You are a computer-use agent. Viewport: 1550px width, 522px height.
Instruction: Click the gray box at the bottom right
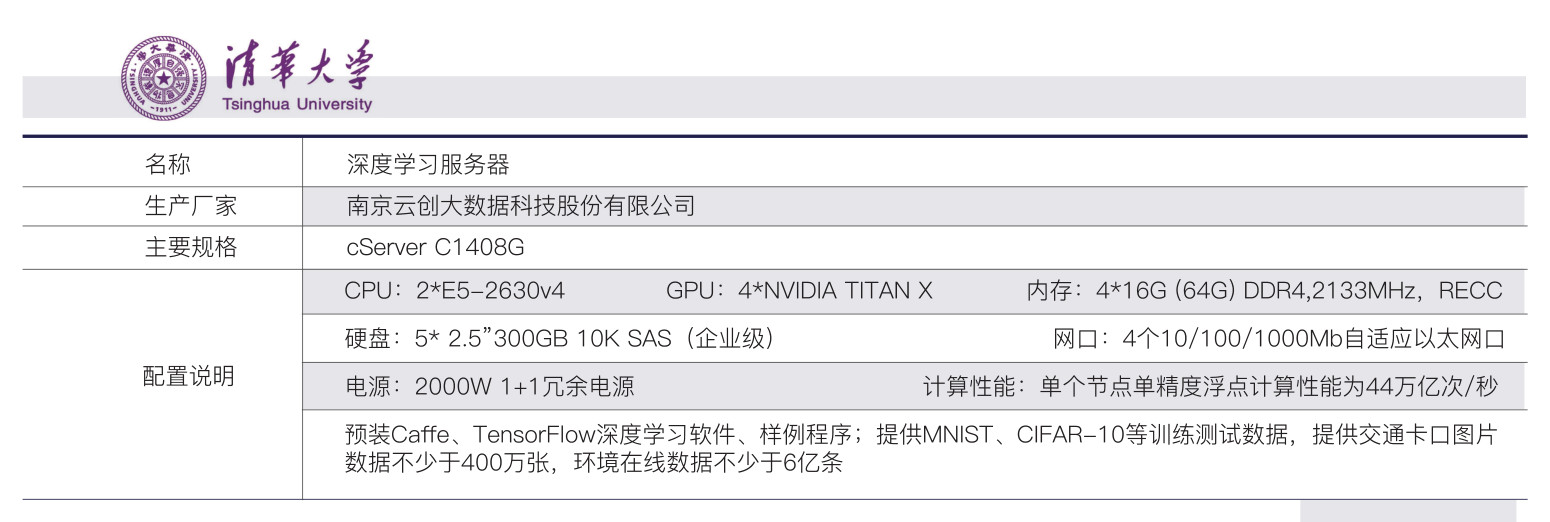1407,511
